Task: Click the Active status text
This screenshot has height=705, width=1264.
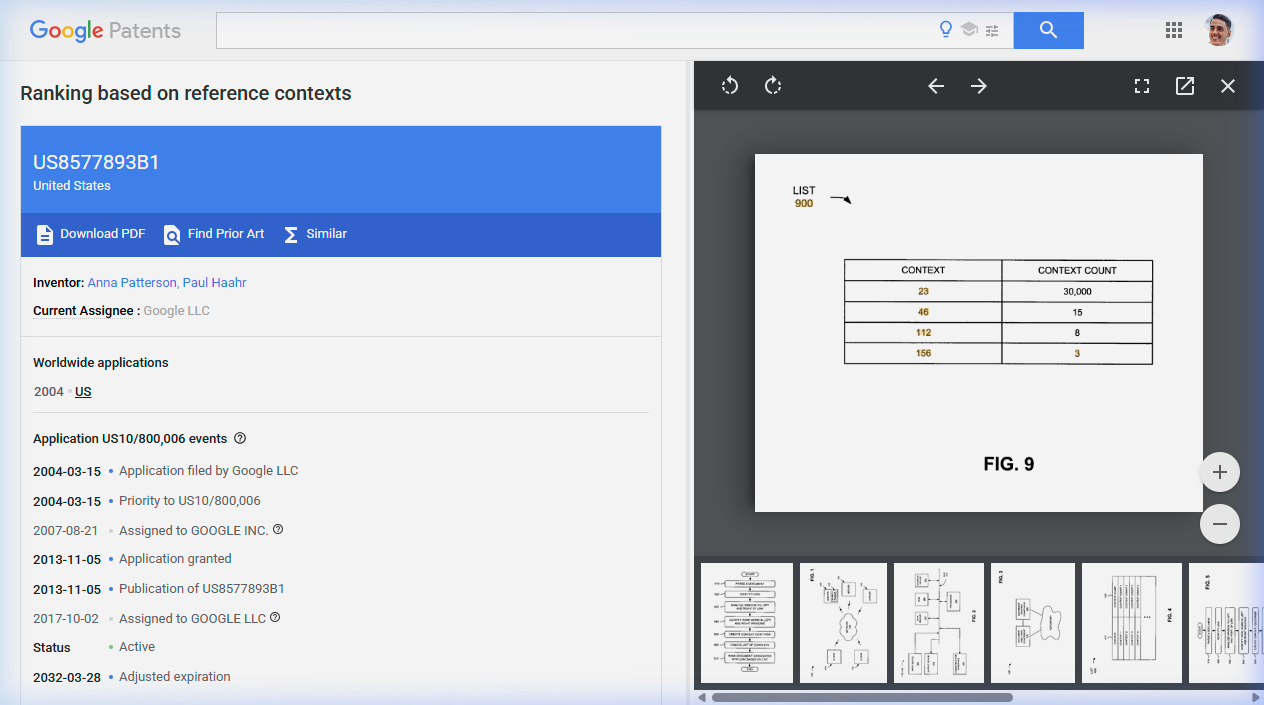Action: click(137, 647)
